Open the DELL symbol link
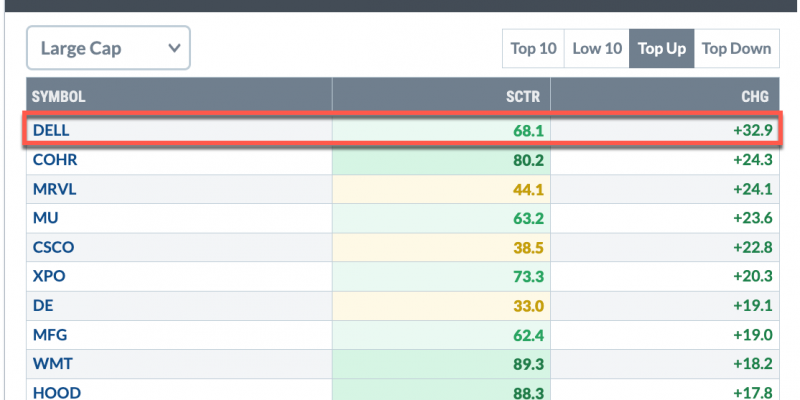 tap(51, 131)
